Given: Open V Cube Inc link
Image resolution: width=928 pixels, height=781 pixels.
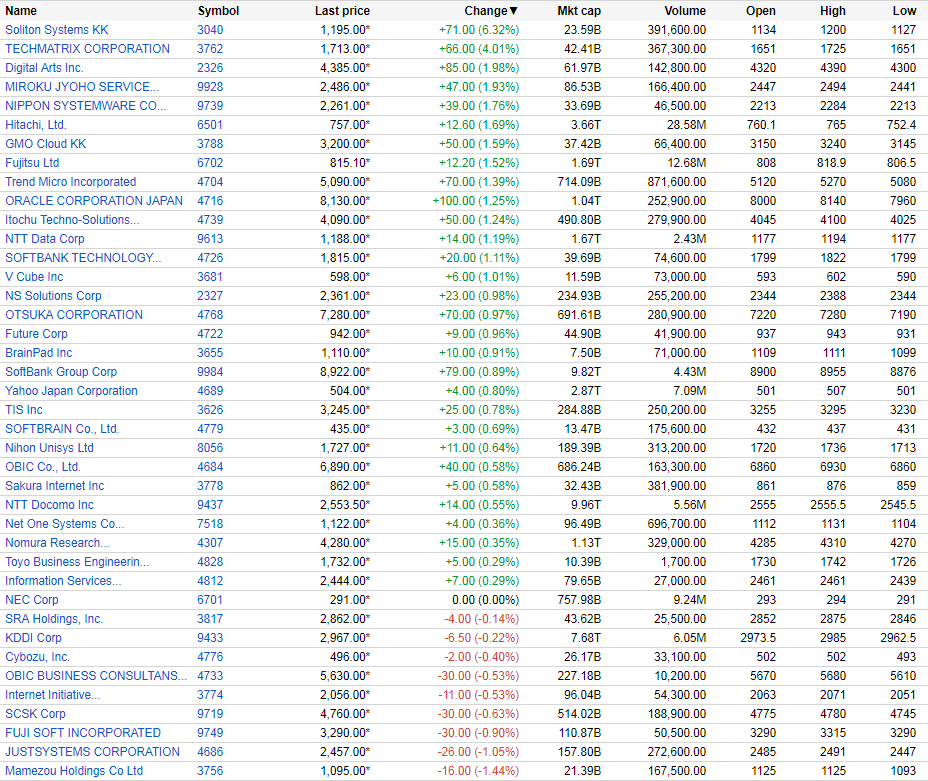Looking at the screenshot, I should (34, 276).
